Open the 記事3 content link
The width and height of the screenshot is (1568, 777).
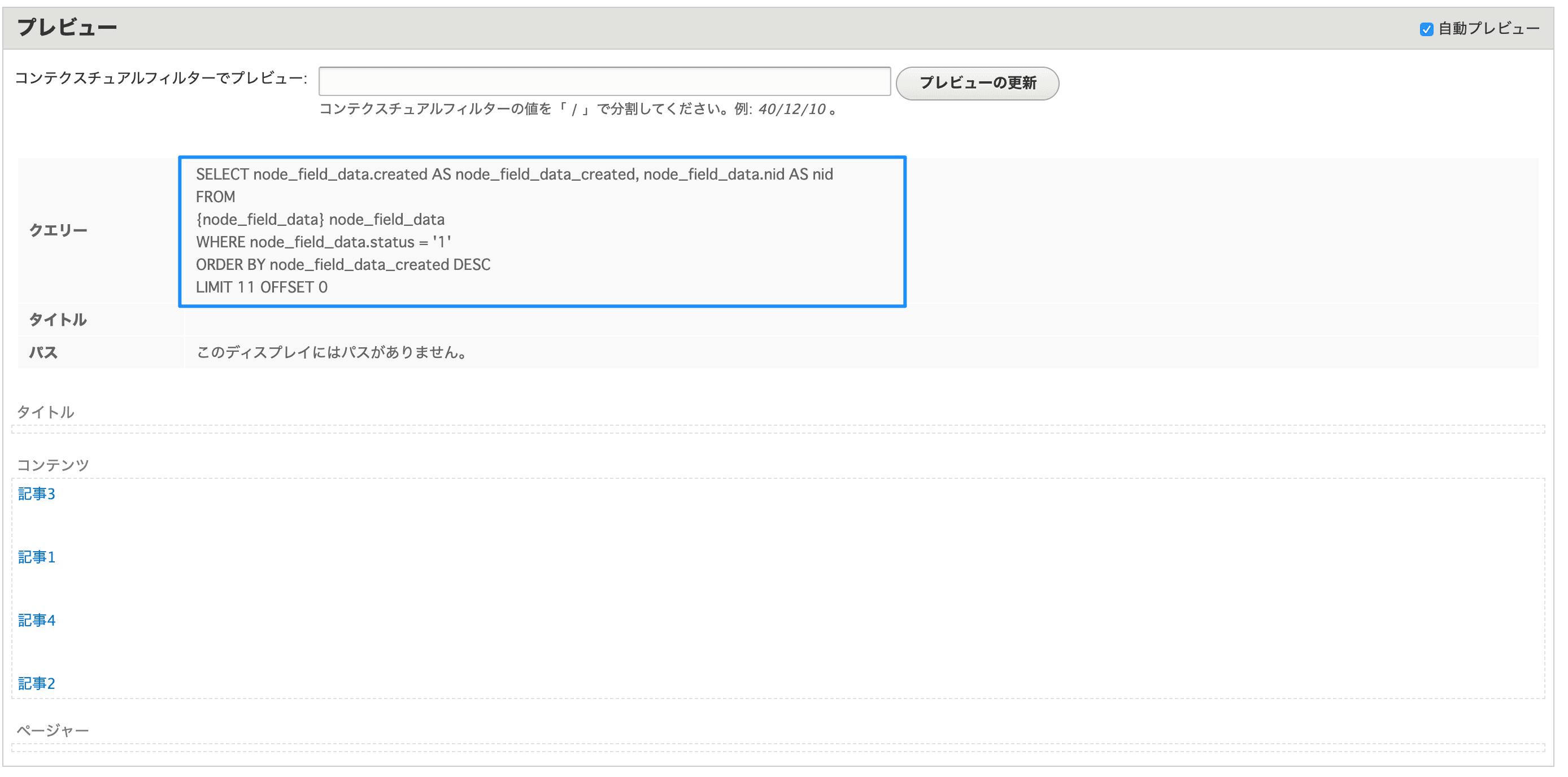click(x=37, y=494)
